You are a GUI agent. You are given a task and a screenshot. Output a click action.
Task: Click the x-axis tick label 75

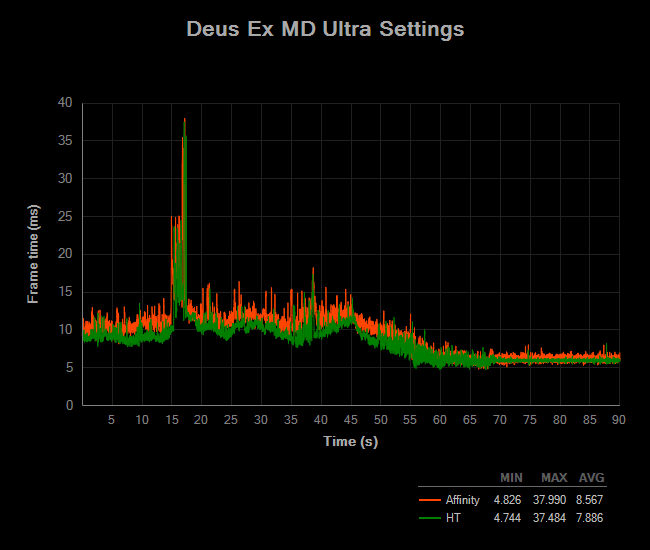click(x=530, y=420)
